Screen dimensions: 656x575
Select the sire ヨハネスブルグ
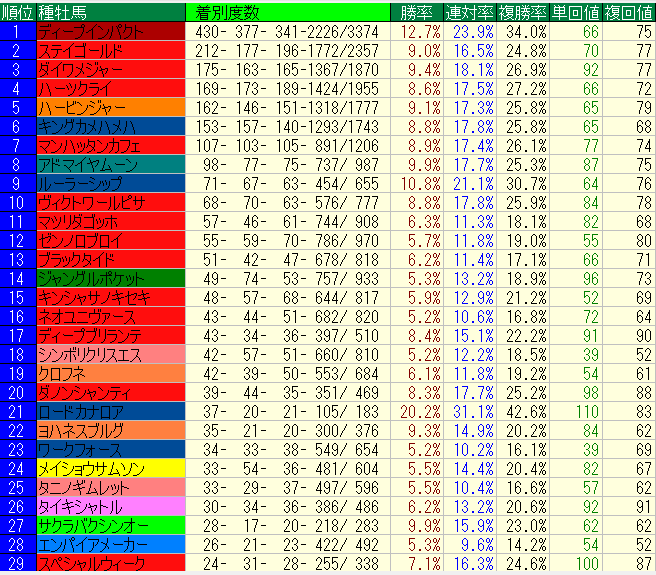(x=111, y=431)
